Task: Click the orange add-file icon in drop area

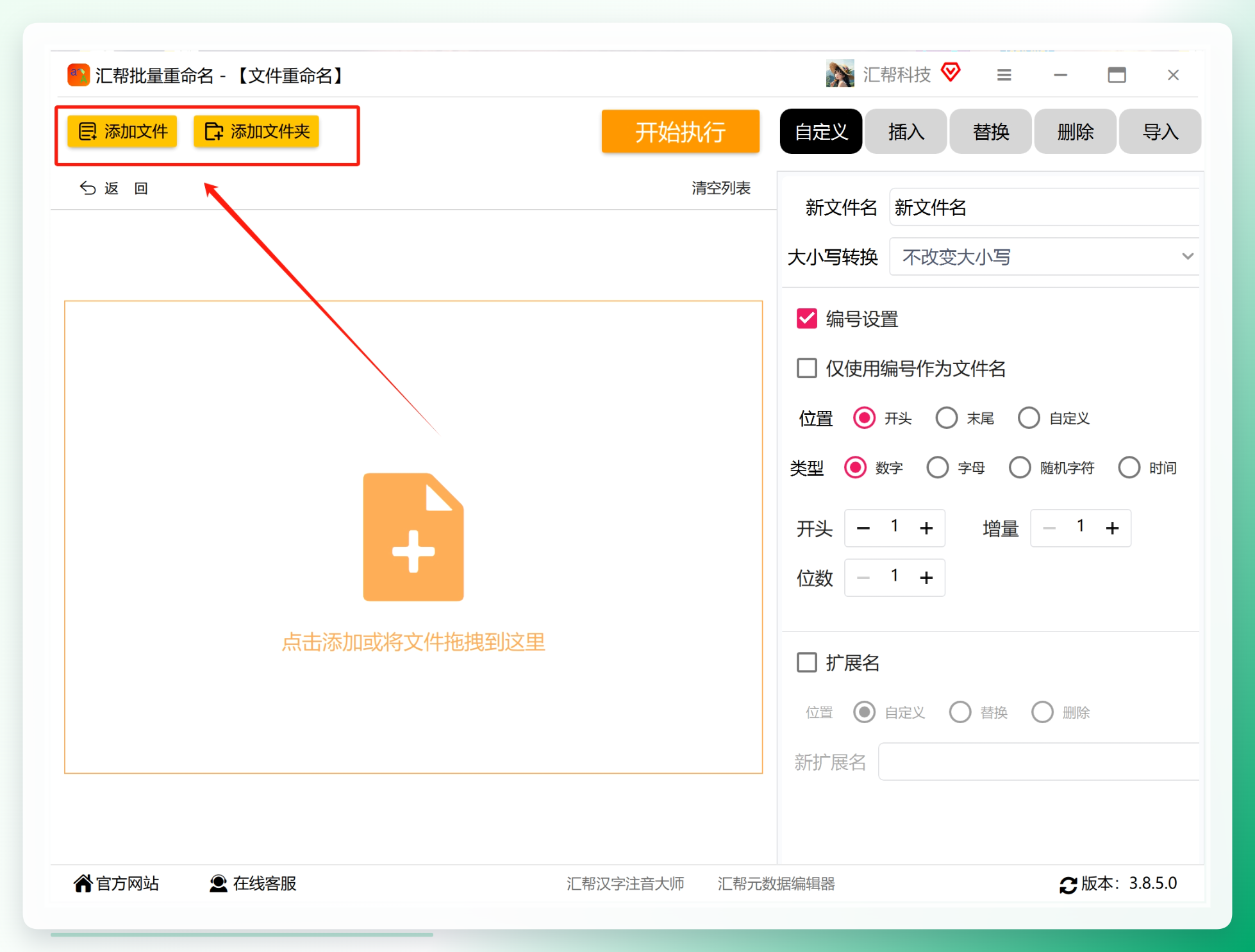Action: tap(413, 537)
